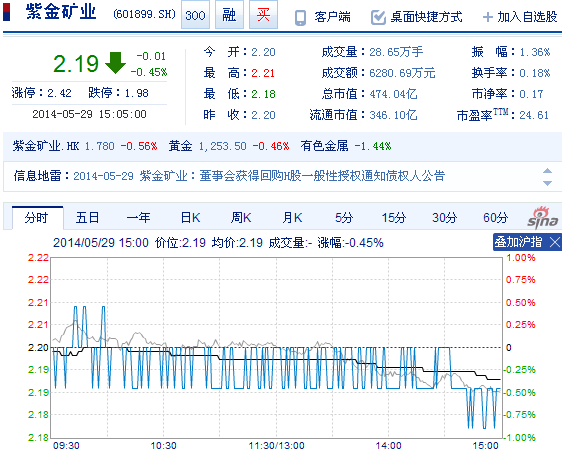Select the 分时 chart tab
562x454 pixels.
[37, 218]
